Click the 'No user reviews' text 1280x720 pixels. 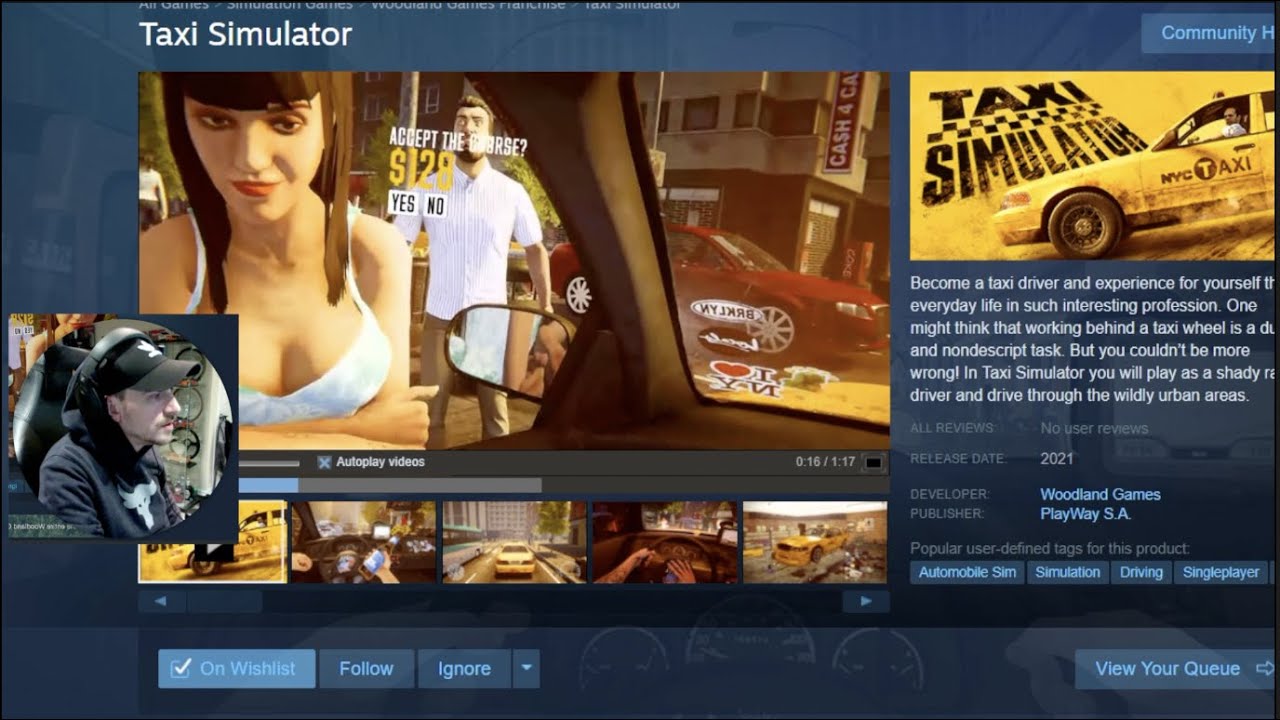click(x=1094, y=428)
